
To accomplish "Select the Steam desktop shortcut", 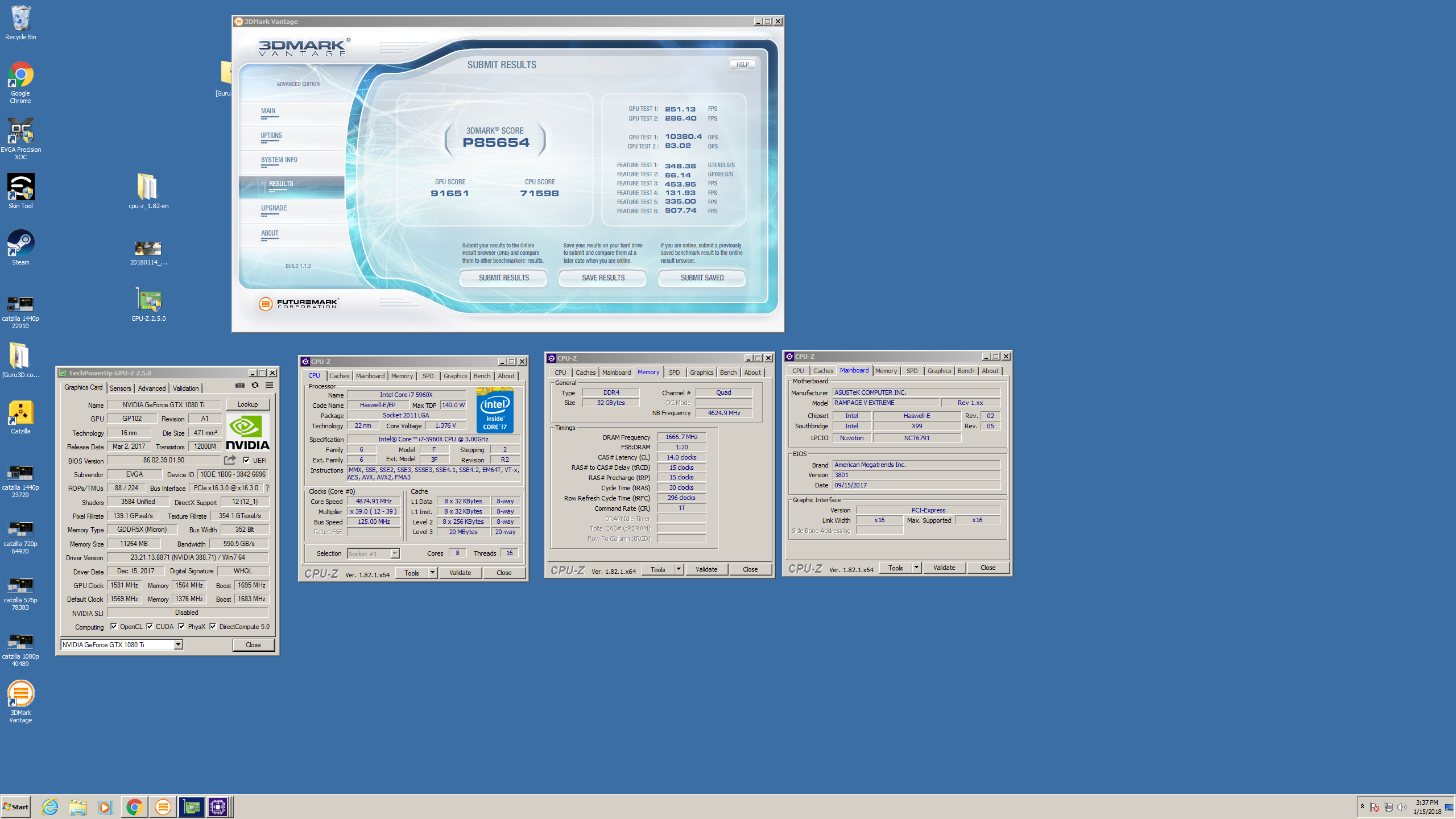I will click(x=20, y=247).
